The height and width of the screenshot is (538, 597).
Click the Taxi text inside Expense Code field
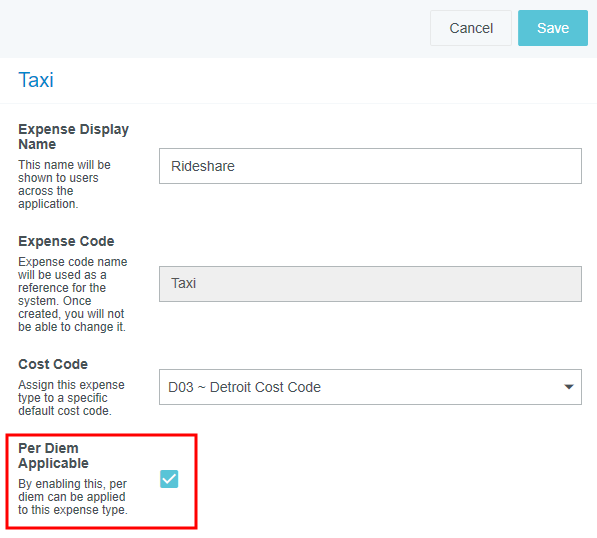(x=184, y=283)
